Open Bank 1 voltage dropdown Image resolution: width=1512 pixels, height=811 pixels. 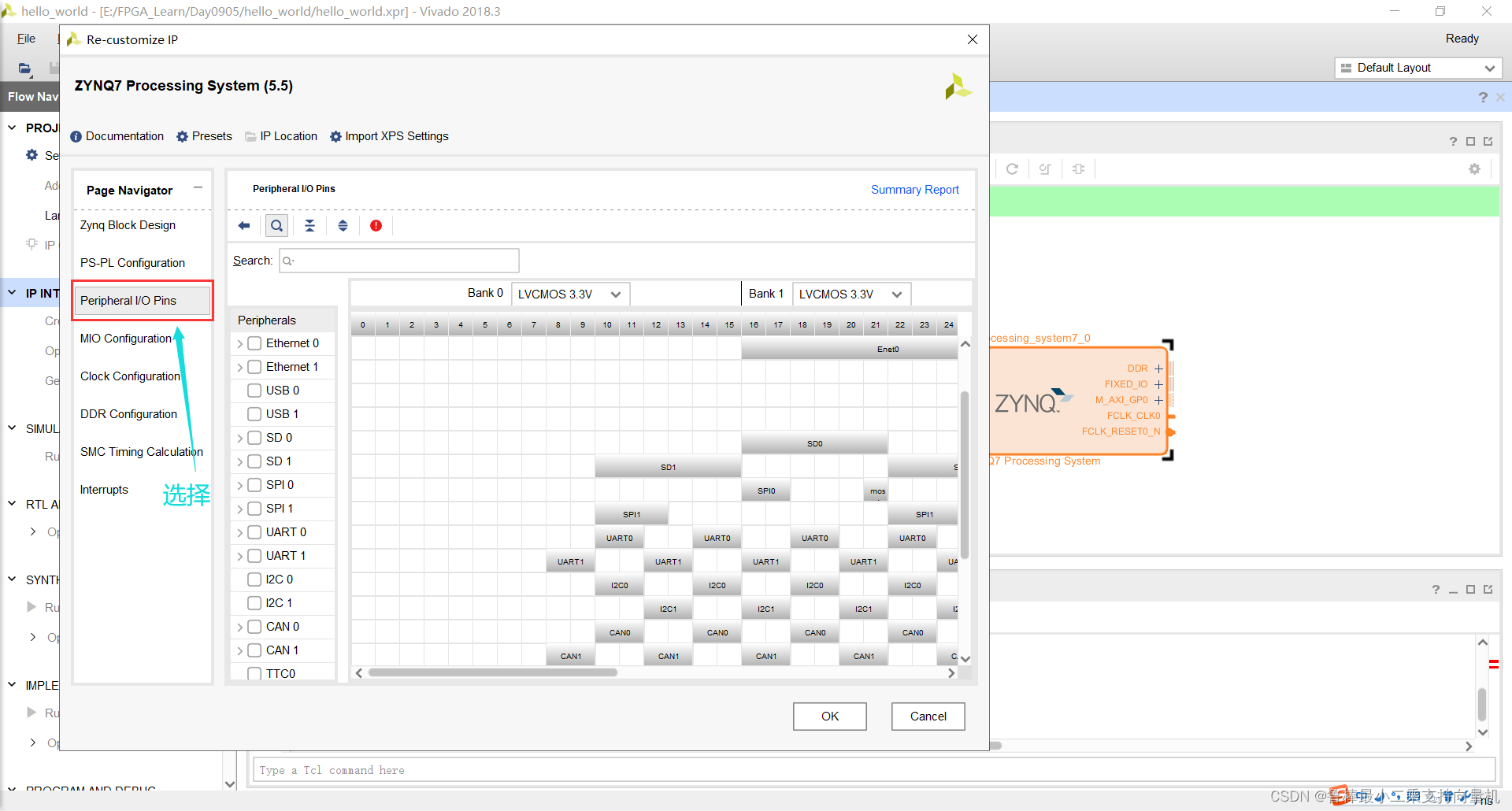[x=852, y=294]
